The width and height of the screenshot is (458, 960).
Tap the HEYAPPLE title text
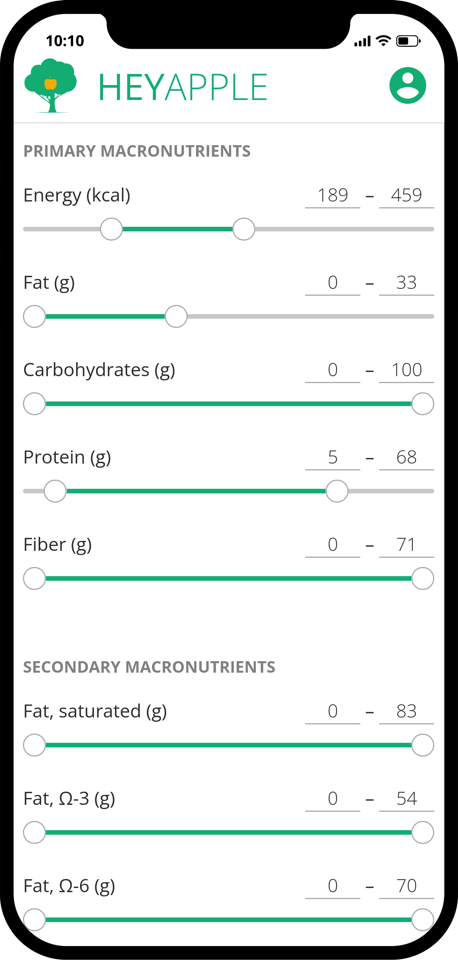(183, 87)
